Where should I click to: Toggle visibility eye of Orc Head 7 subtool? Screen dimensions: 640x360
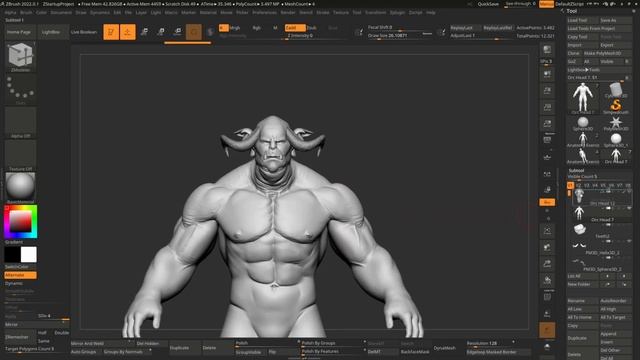629,209
